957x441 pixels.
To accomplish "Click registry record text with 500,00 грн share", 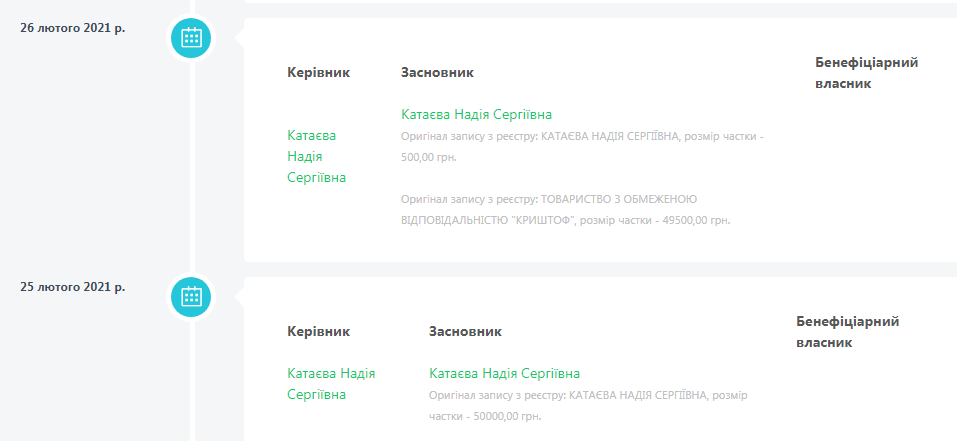I will pyautogui.click(x=581, y=145).
